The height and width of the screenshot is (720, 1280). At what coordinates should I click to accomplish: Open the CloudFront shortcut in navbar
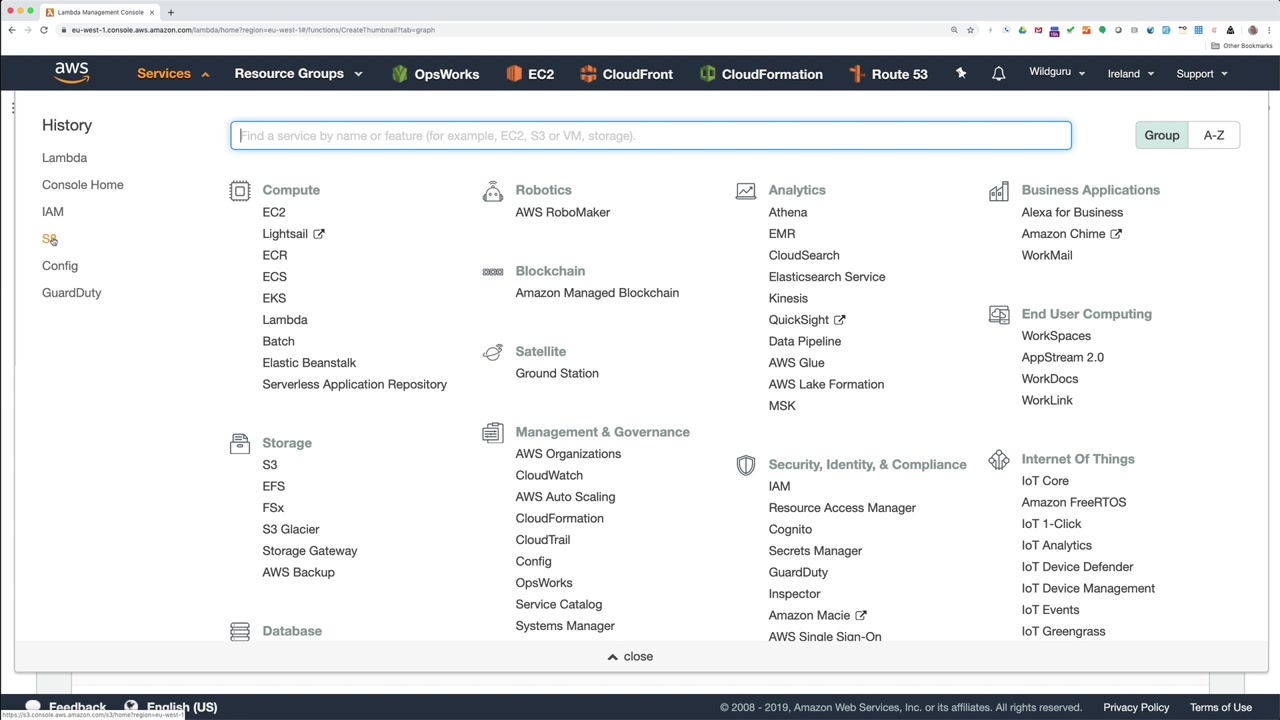click(626, 74)
